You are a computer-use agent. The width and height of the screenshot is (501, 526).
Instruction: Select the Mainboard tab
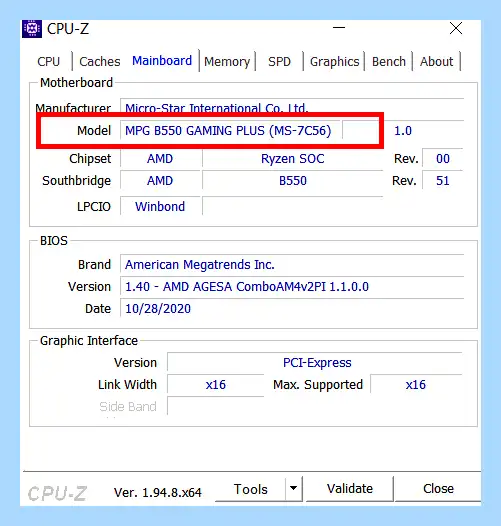click(162, 61)
